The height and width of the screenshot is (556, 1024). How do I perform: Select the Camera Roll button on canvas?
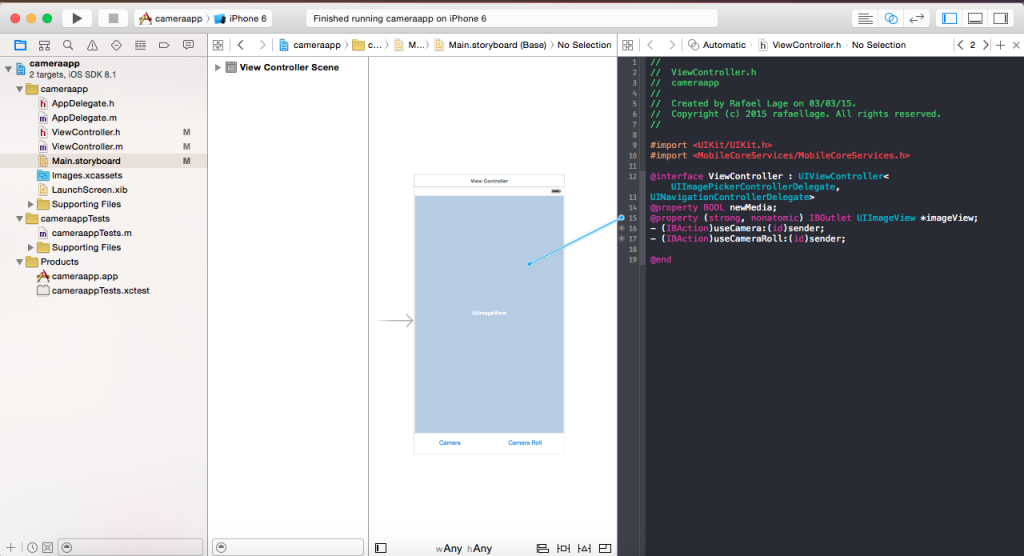pyautogui.click(x=524, y=442)
